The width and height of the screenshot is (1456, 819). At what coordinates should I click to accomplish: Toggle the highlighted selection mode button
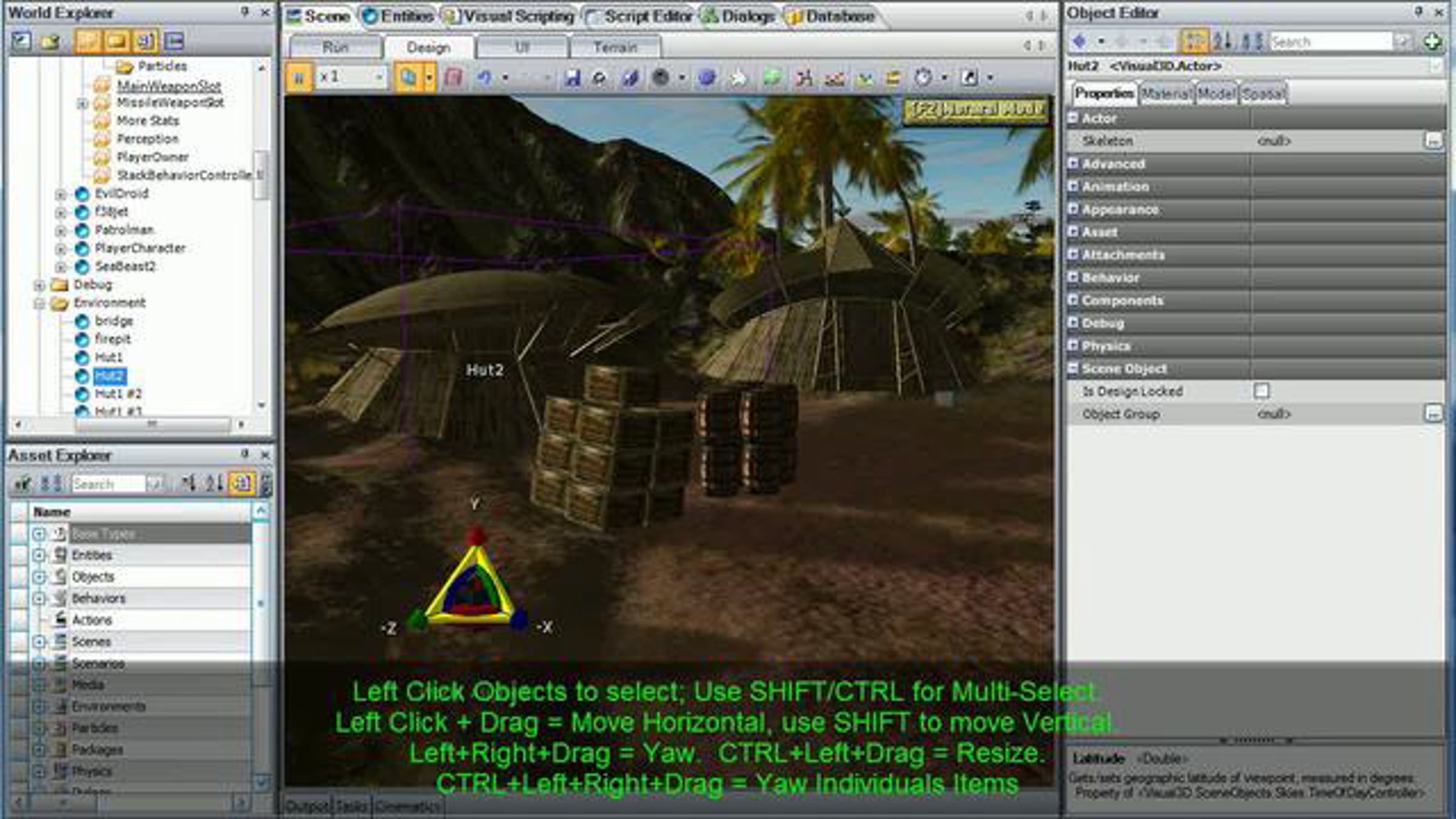coord(408,78)
